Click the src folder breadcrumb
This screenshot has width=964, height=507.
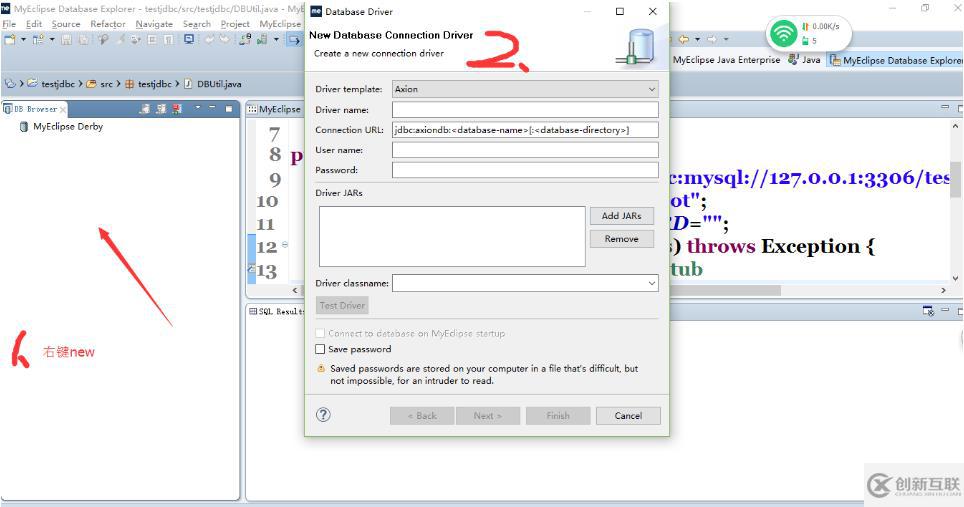[100, 84]
